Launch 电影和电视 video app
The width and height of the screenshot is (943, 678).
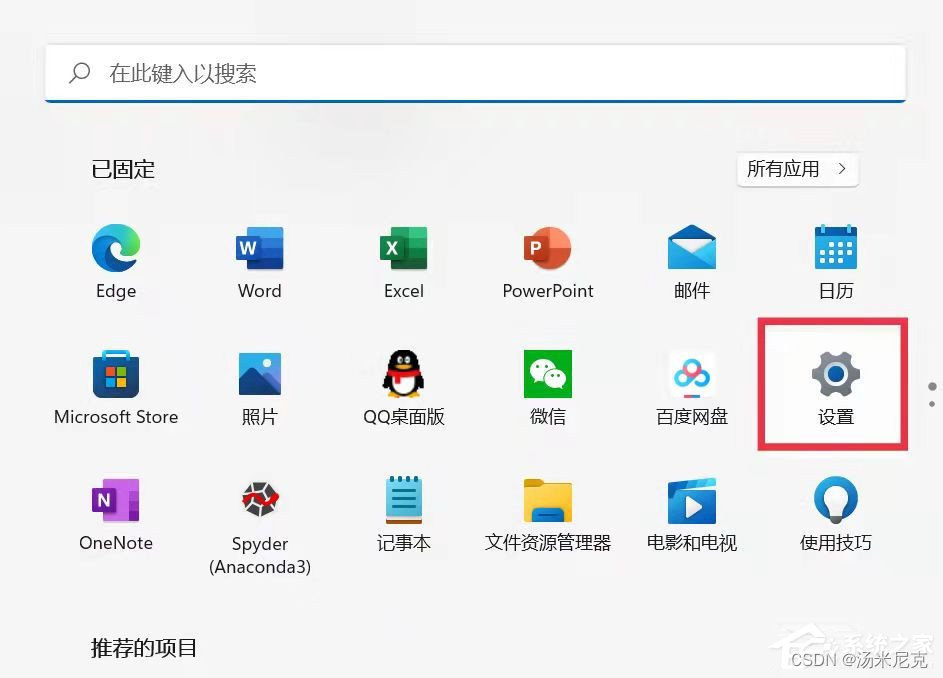692,501
